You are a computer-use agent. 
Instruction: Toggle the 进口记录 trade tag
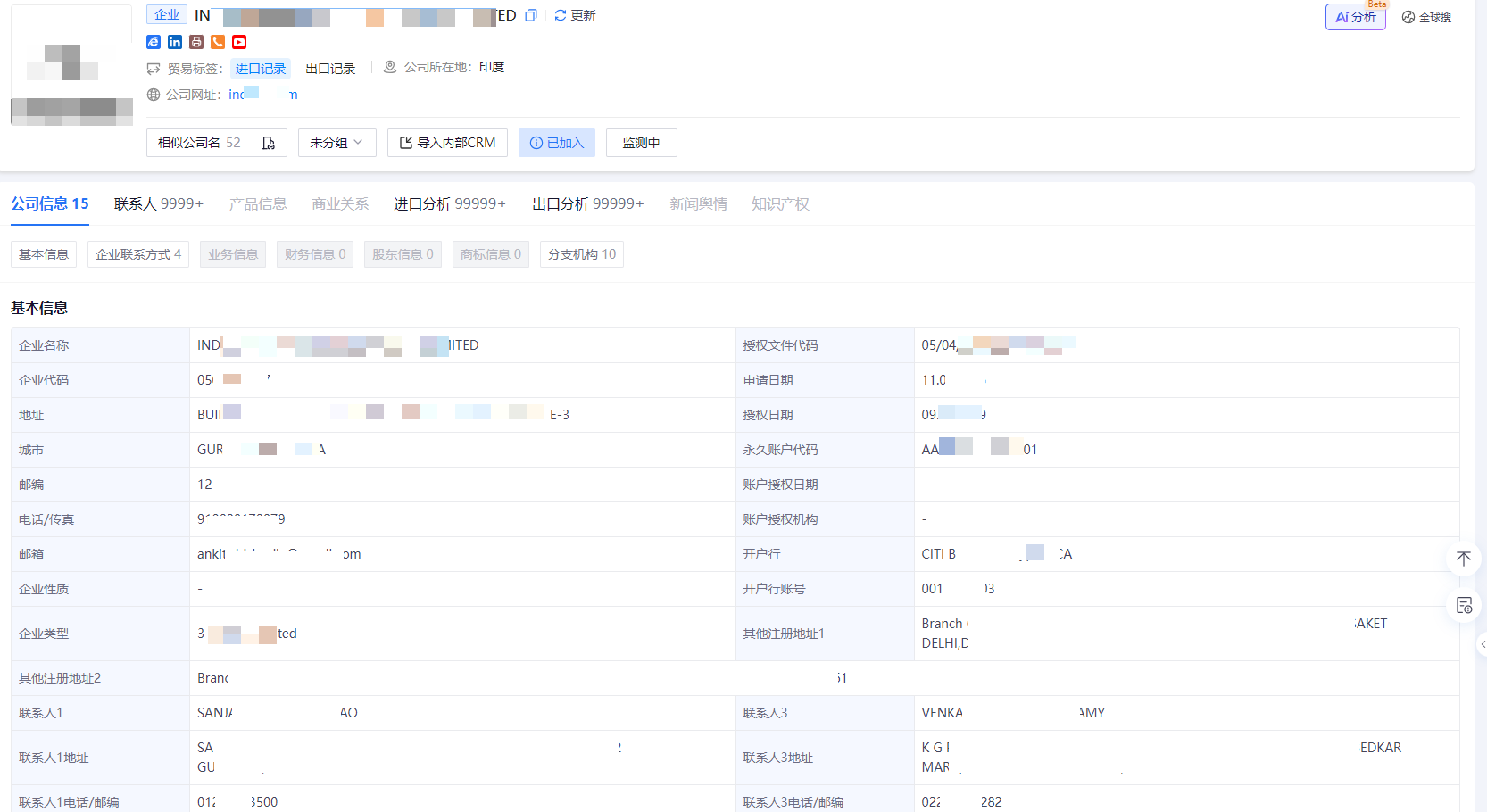tap(260, 68)
